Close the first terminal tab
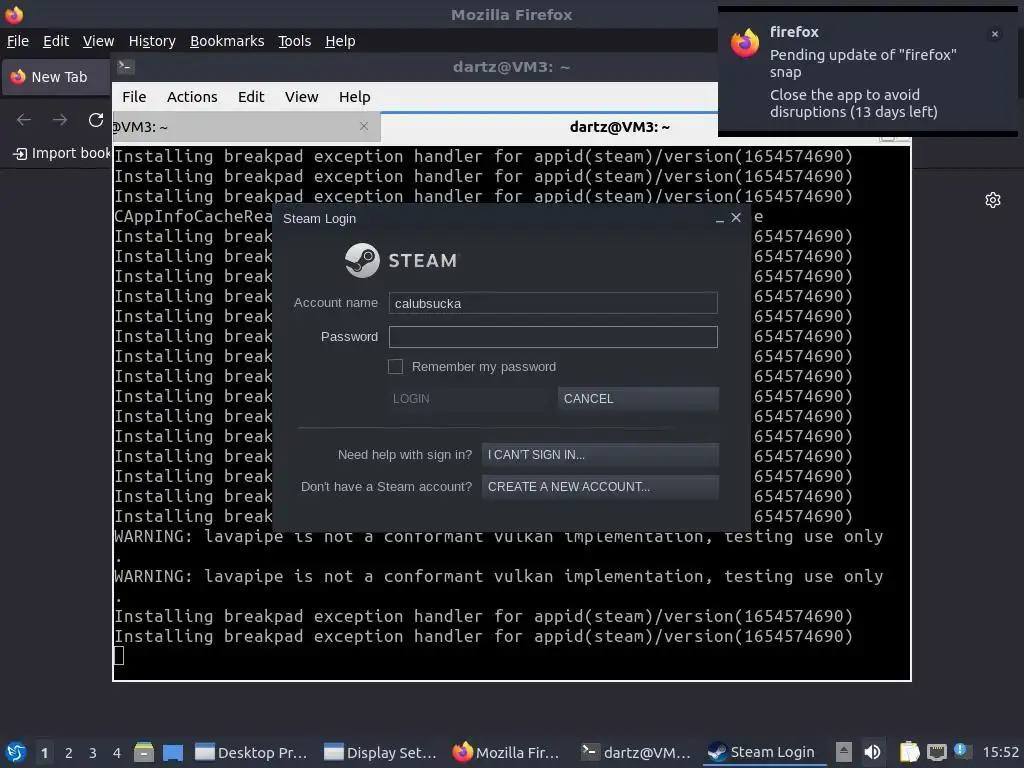 (364, 126)
